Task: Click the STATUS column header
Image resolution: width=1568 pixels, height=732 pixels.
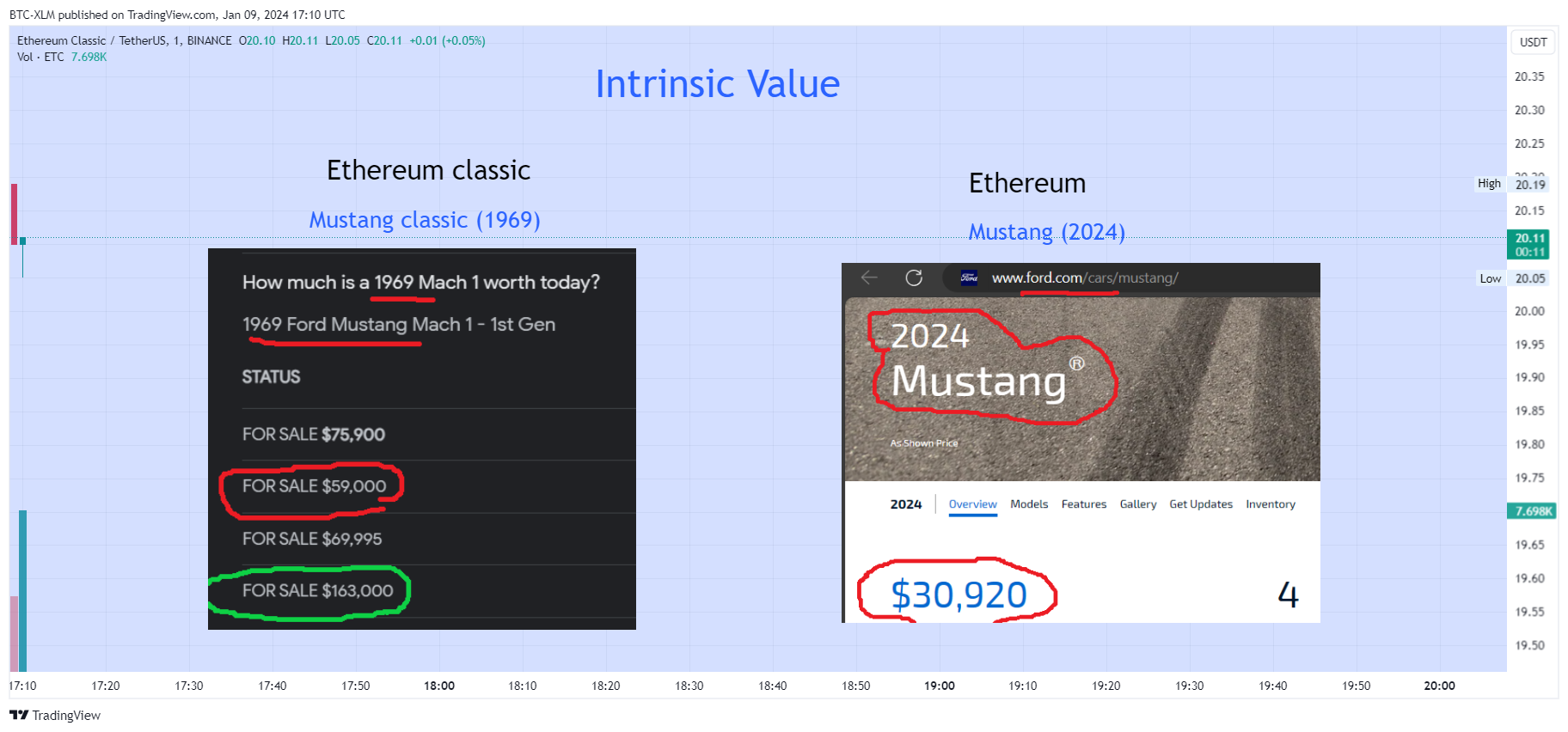Action: pyautogui.click(x=271, y=377)
